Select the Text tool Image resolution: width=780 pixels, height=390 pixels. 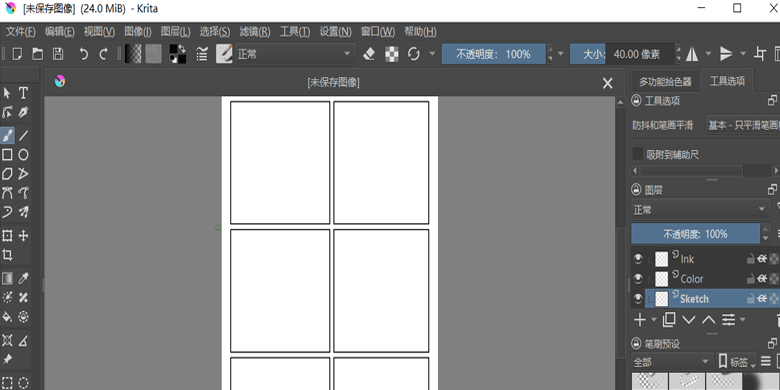point(23,93)
